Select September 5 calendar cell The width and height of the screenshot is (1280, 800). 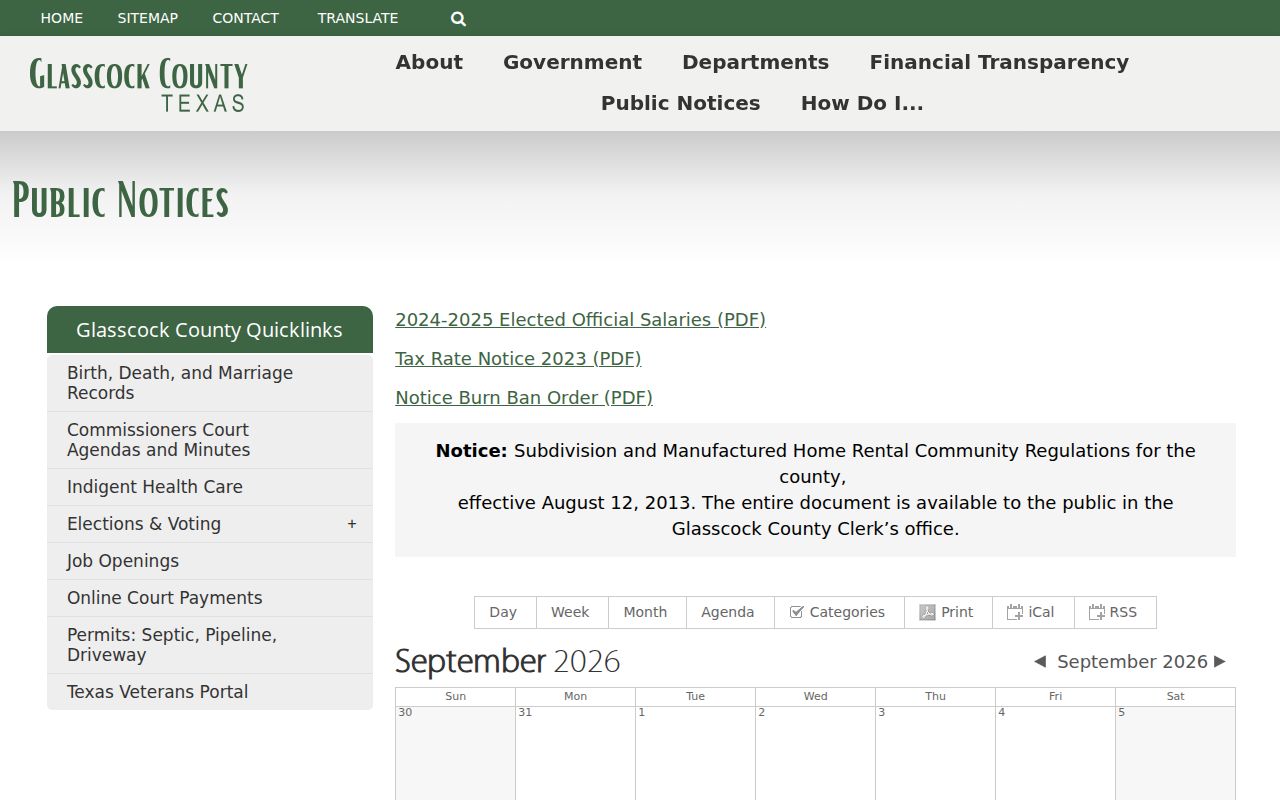point(1175,753)
